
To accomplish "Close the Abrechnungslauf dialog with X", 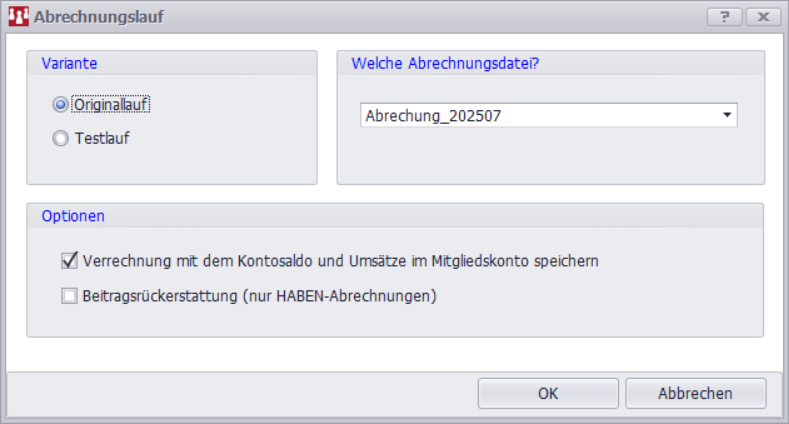I will [x=762, y=17].
